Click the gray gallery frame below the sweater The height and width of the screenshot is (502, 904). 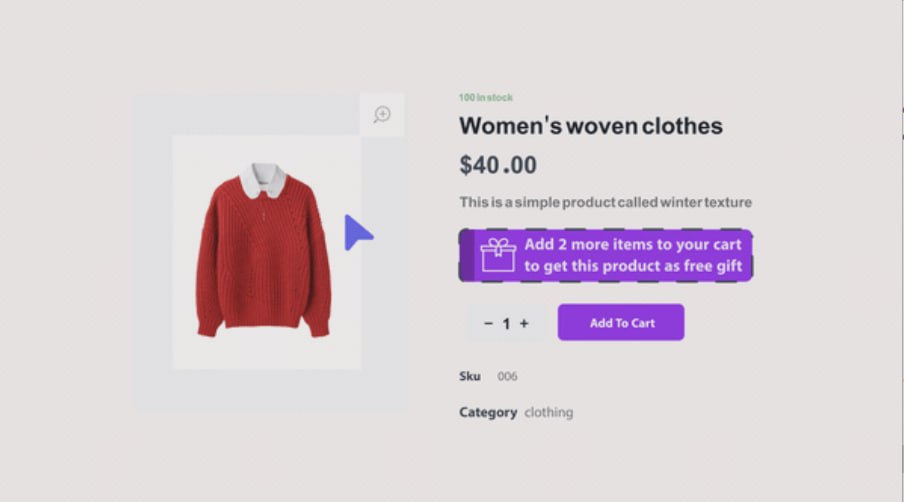271,390
